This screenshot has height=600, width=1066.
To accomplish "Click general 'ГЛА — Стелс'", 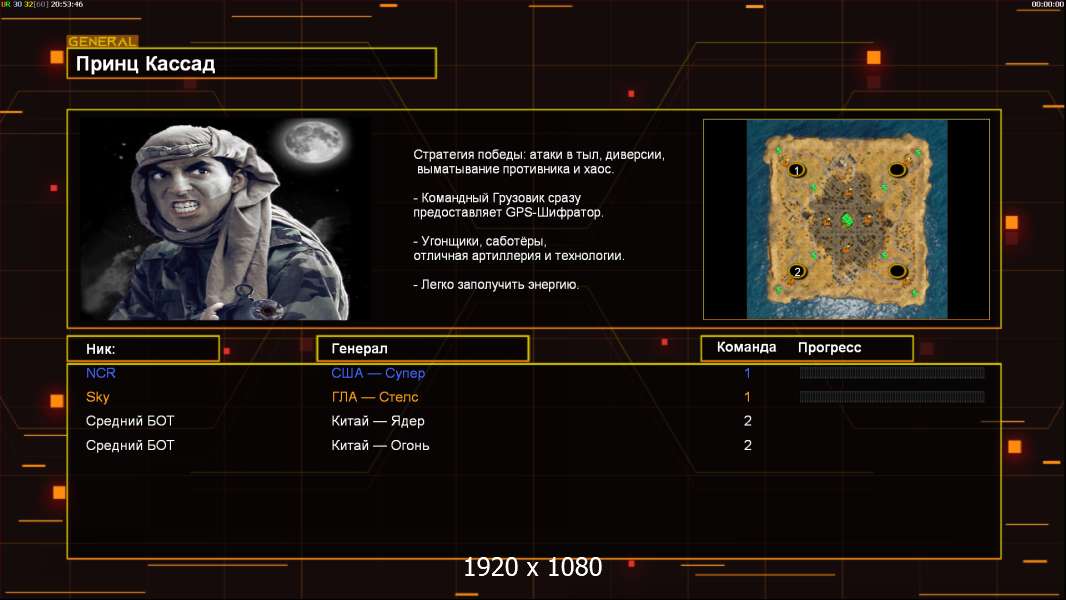I will coord(375,397).
